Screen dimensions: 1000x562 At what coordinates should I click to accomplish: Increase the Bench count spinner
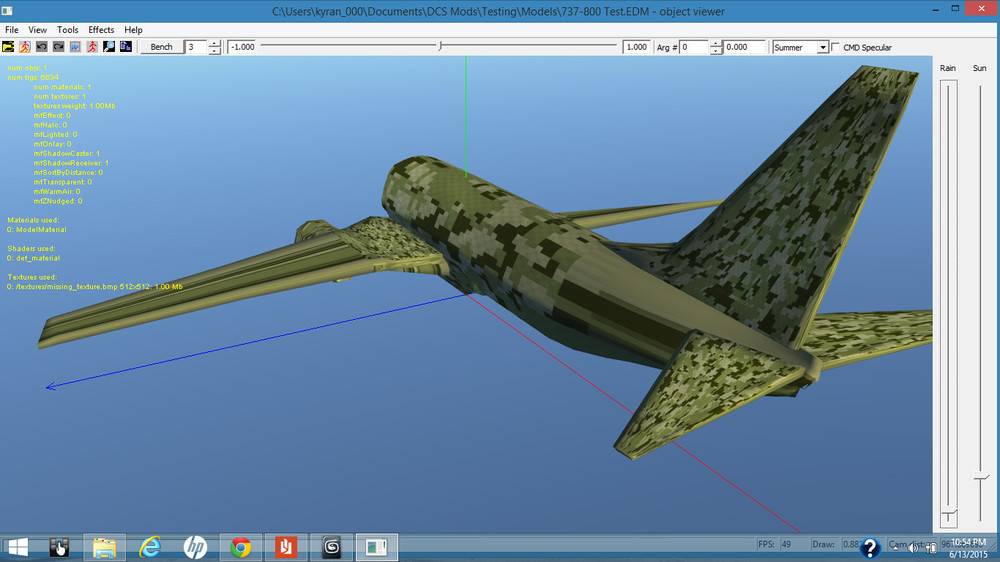coord(215,44)
